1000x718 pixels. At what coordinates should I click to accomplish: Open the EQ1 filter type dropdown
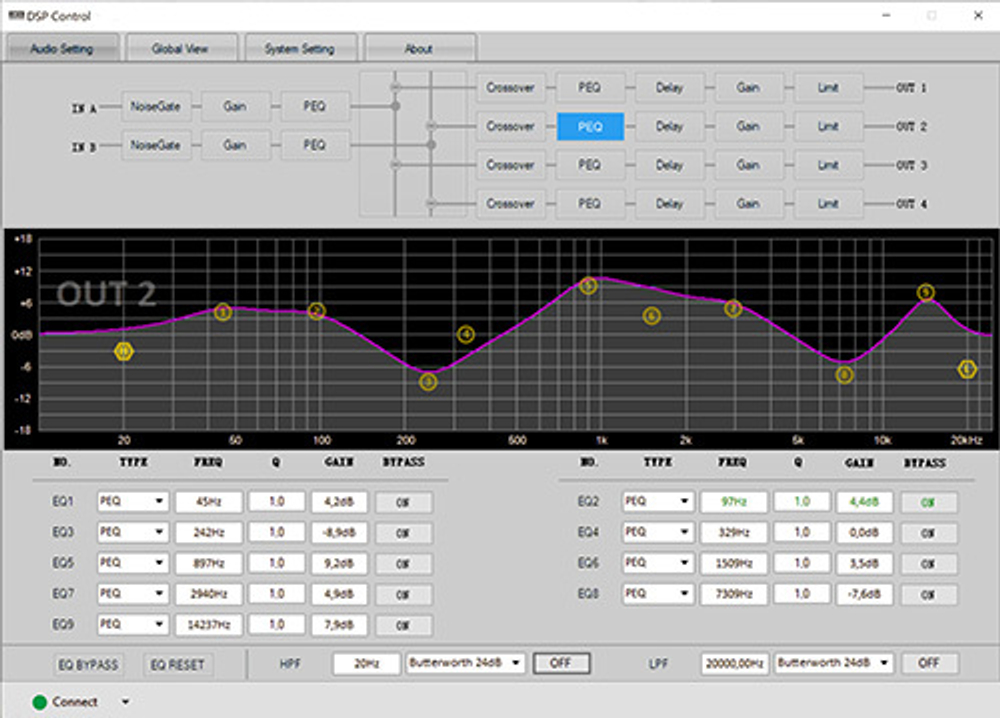132,501
